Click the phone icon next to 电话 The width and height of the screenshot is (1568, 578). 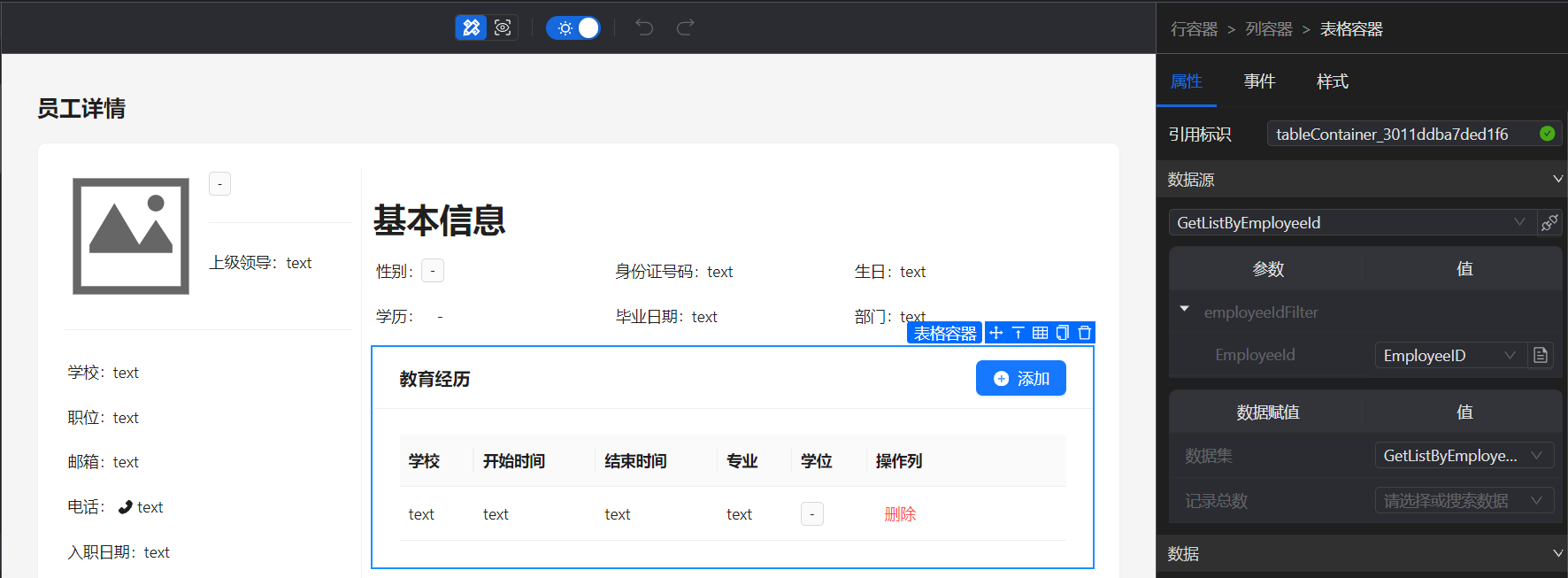coord(126,507)
